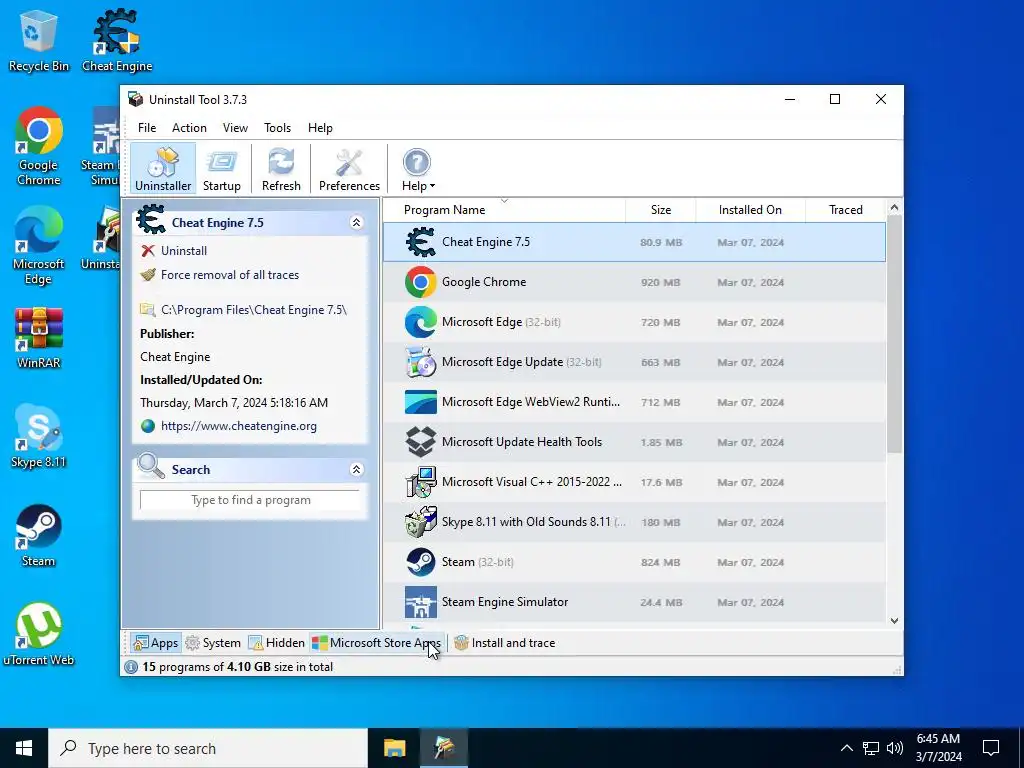Click the Cheat Engine logo in details panel

tap(151, 219)
